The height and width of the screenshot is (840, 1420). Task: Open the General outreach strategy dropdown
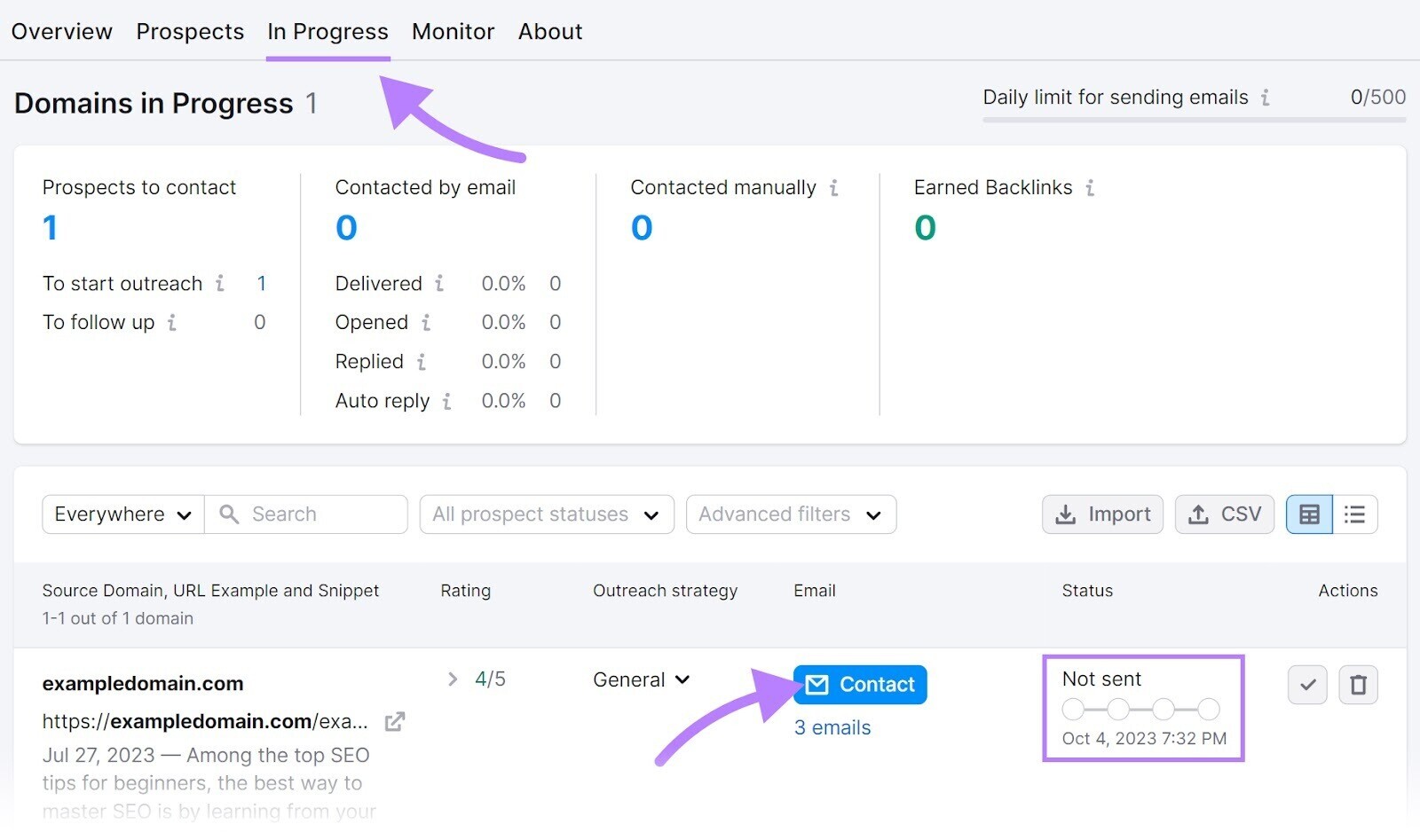pos(640,679)
